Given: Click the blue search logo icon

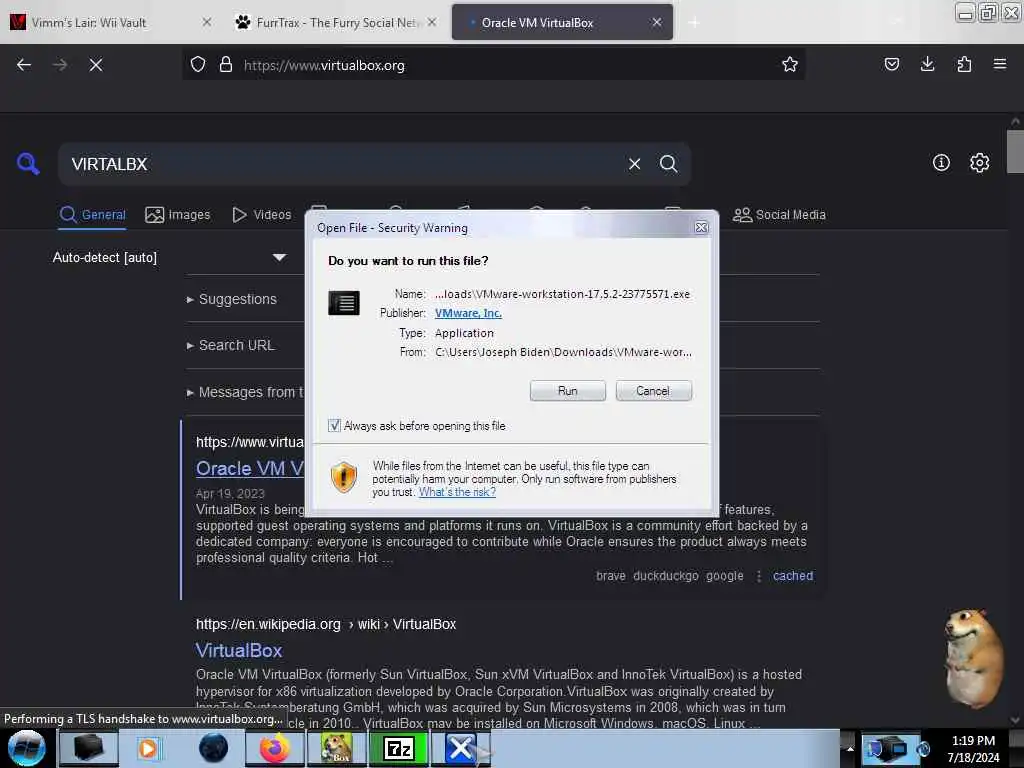Looking at the screenshot, I should 28,163.
